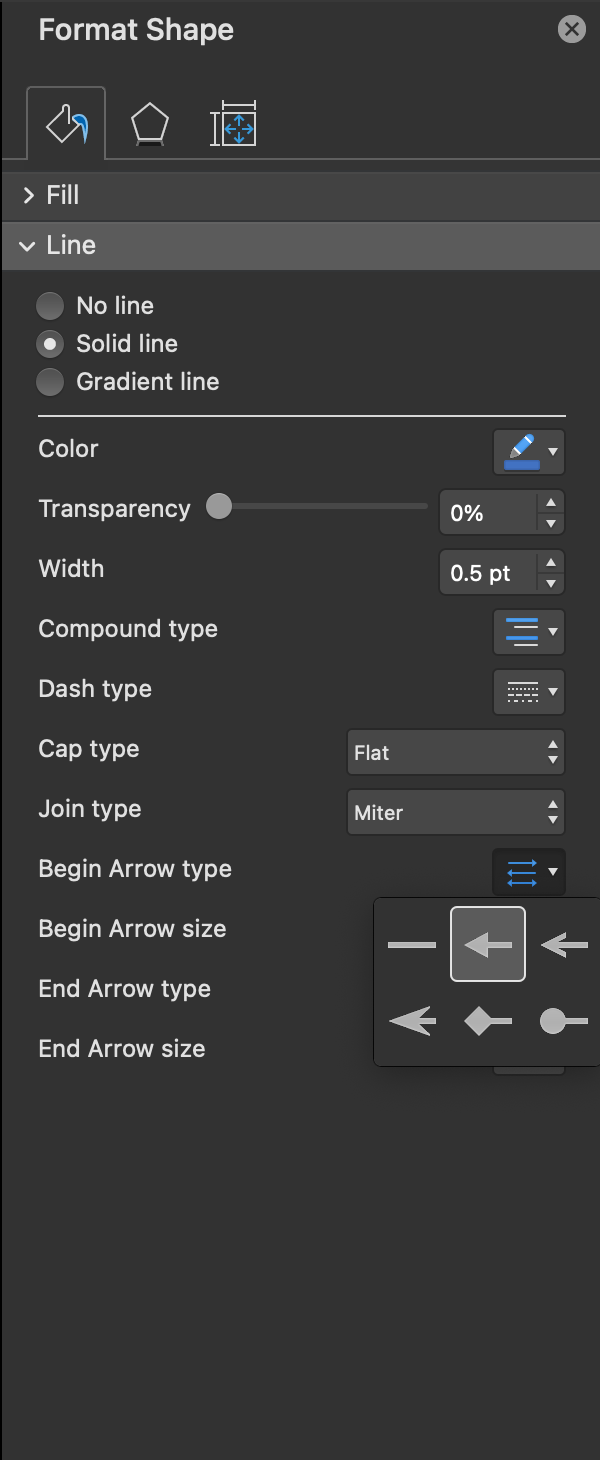Screen dimensions: 600x1460
Task: Choose the solid triangle arrow type
Action: tap(488, 944)
